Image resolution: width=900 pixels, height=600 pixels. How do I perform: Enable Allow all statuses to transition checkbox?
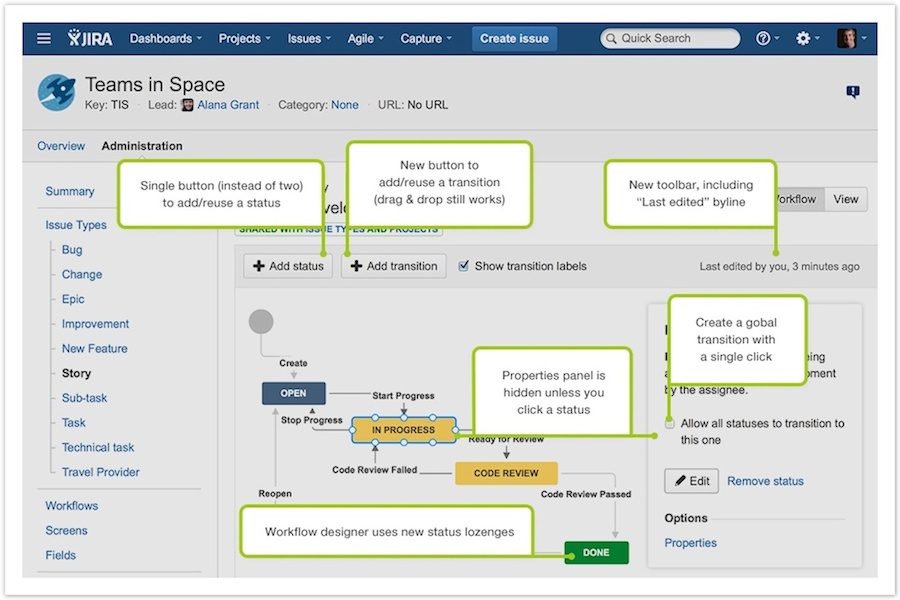pyautogui.click(x=669, y=423)
